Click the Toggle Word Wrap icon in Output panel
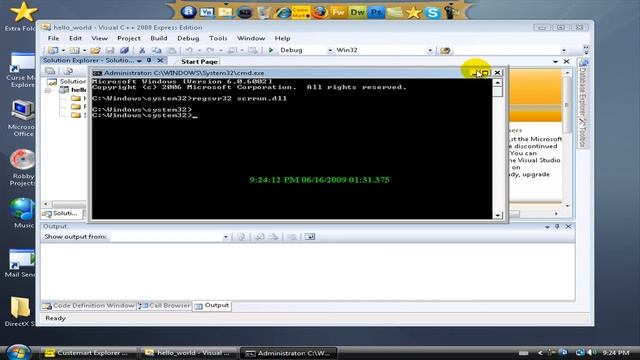Image resolution: width=640 pixels, height=360 pixels. [310, 237]
